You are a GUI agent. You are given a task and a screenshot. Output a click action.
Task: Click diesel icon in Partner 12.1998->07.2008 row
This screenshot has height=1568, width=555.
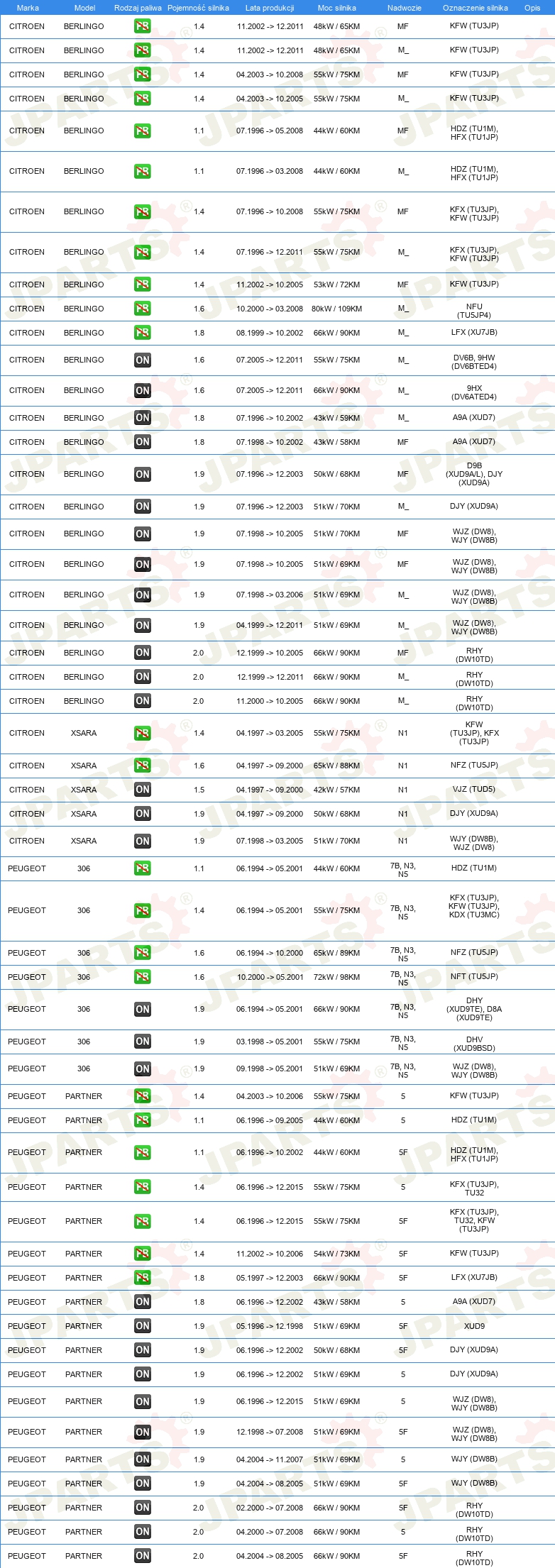pyautogui.click(x=143, y=1432)
